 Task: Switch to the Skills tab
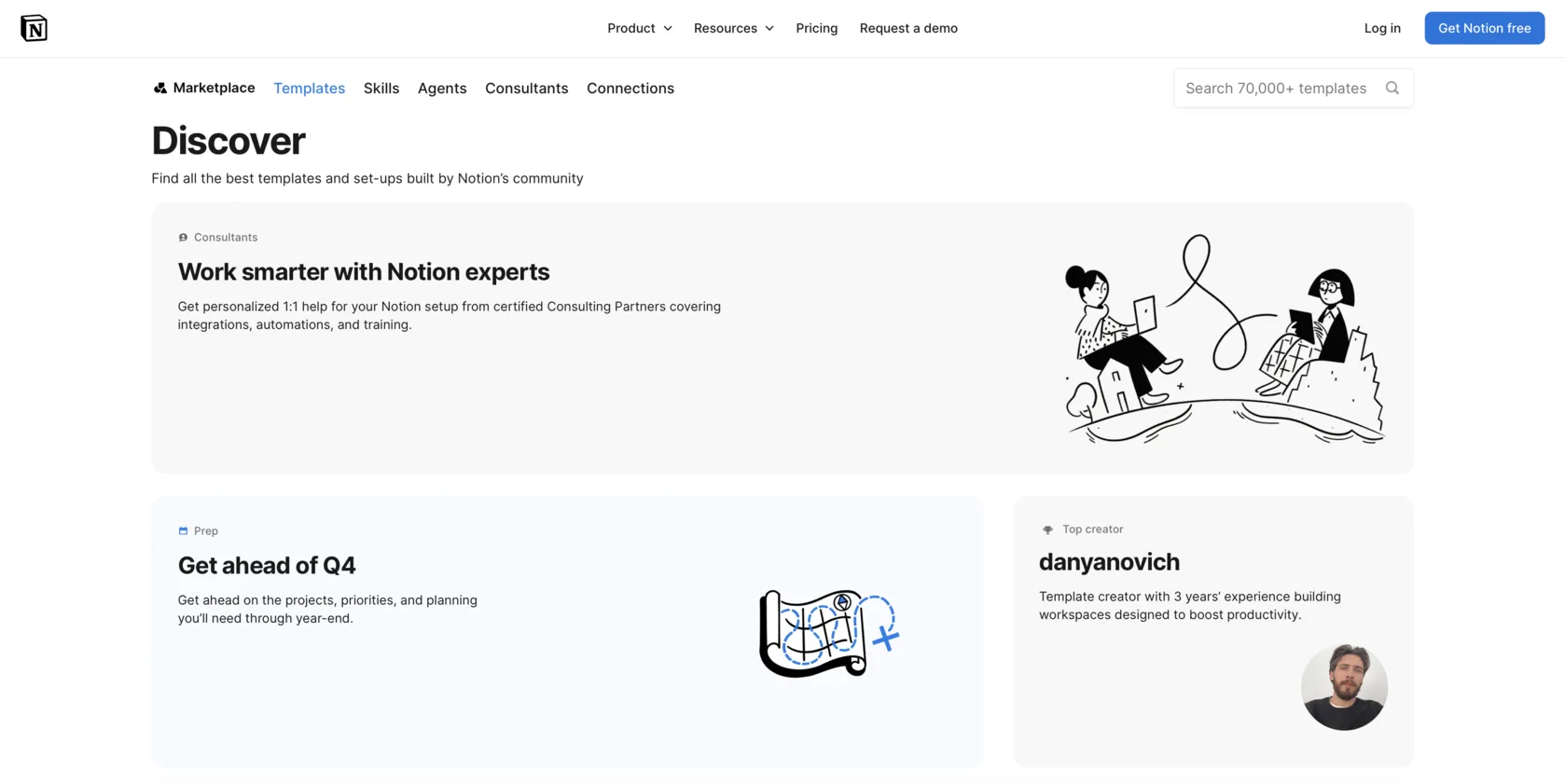coord(381,89)
